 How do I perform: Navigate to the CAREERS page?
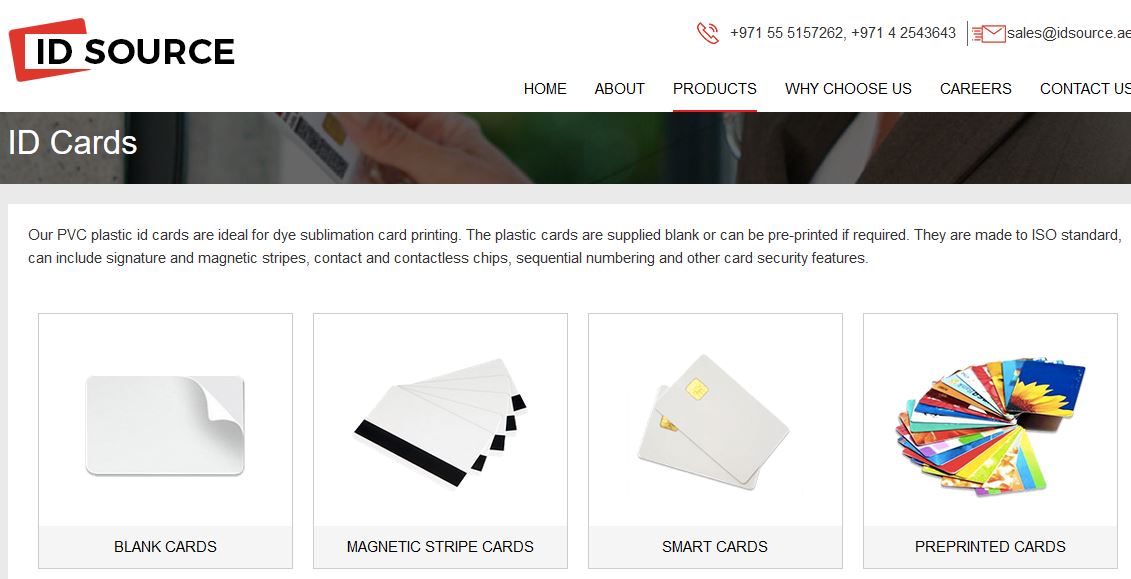[x=975, y=89]
